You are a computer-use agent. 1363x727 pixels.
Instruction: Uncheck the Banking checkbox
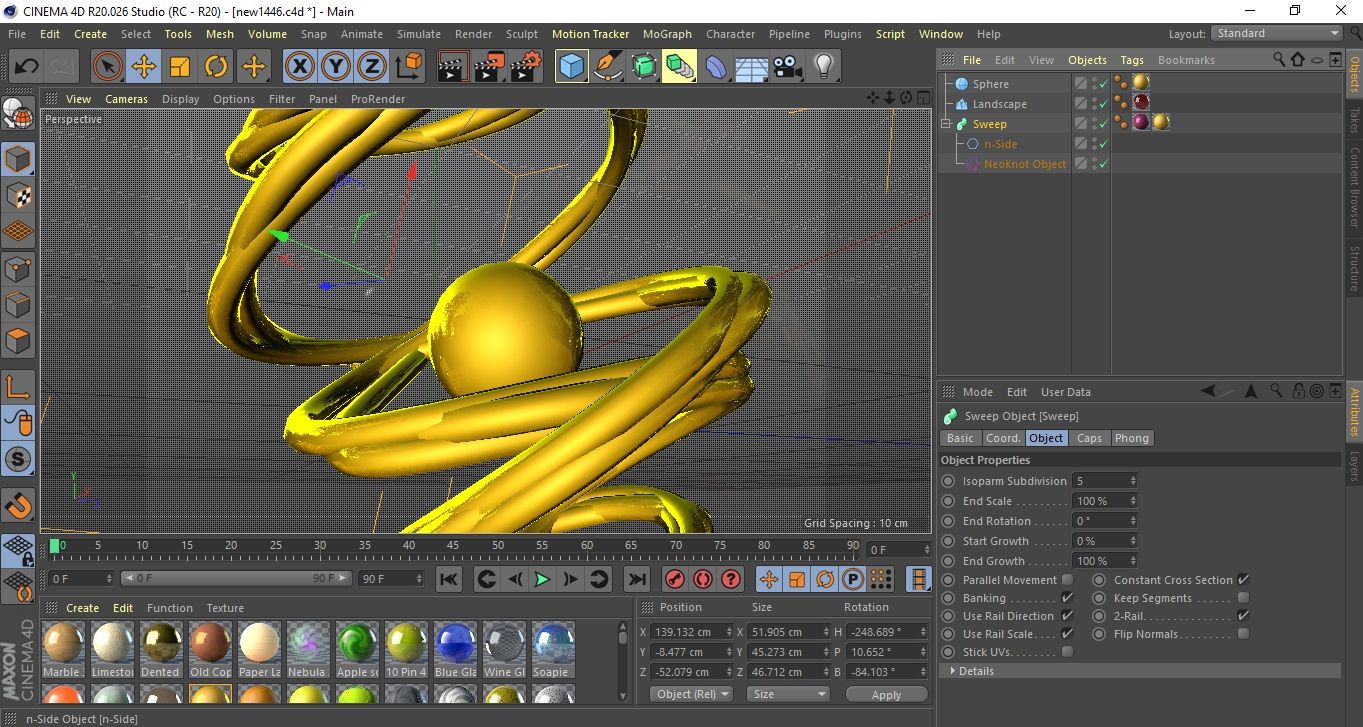click(1067, 598)
